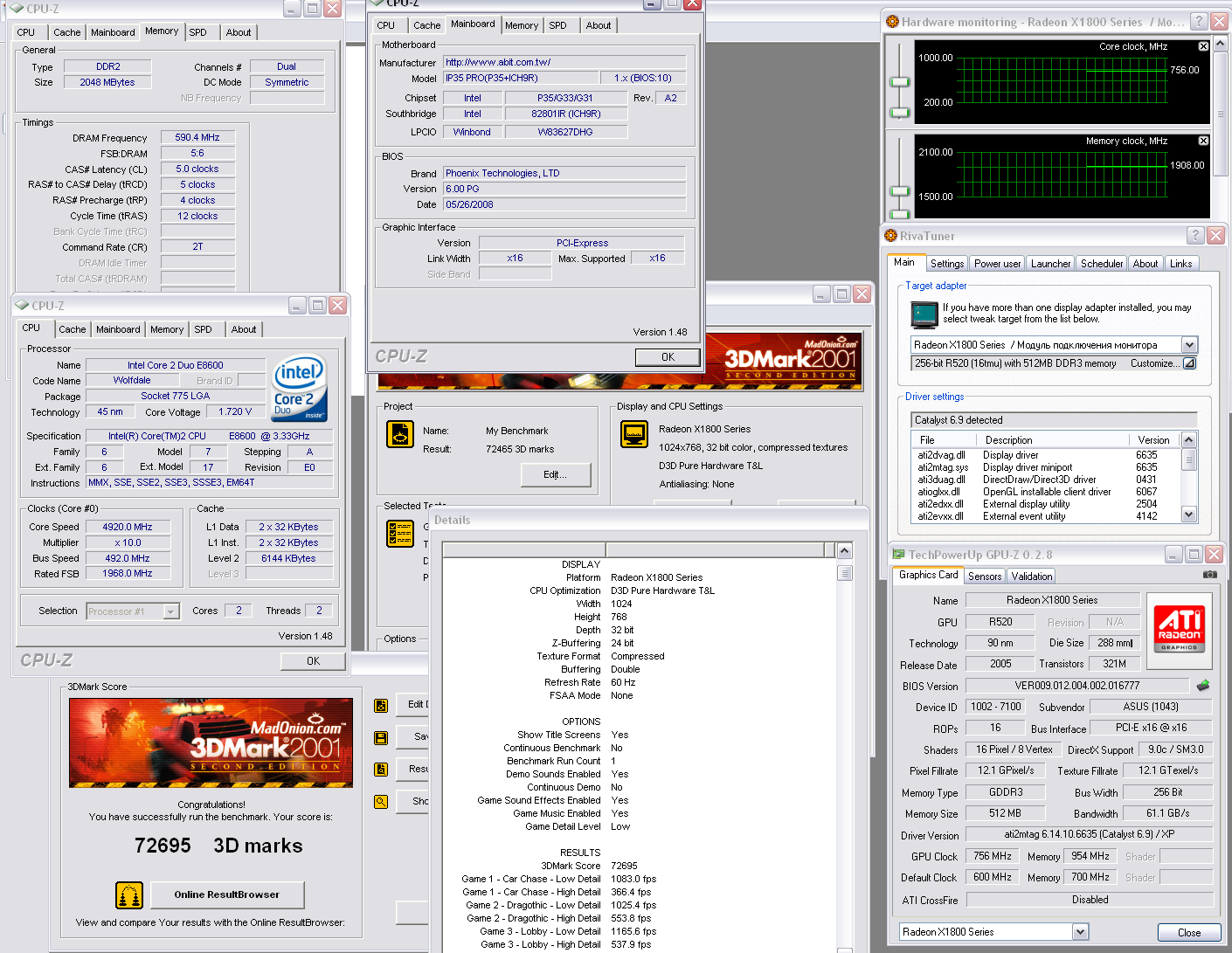Click the abit manufacturer URL in Mainboard window

coord(564,62)
